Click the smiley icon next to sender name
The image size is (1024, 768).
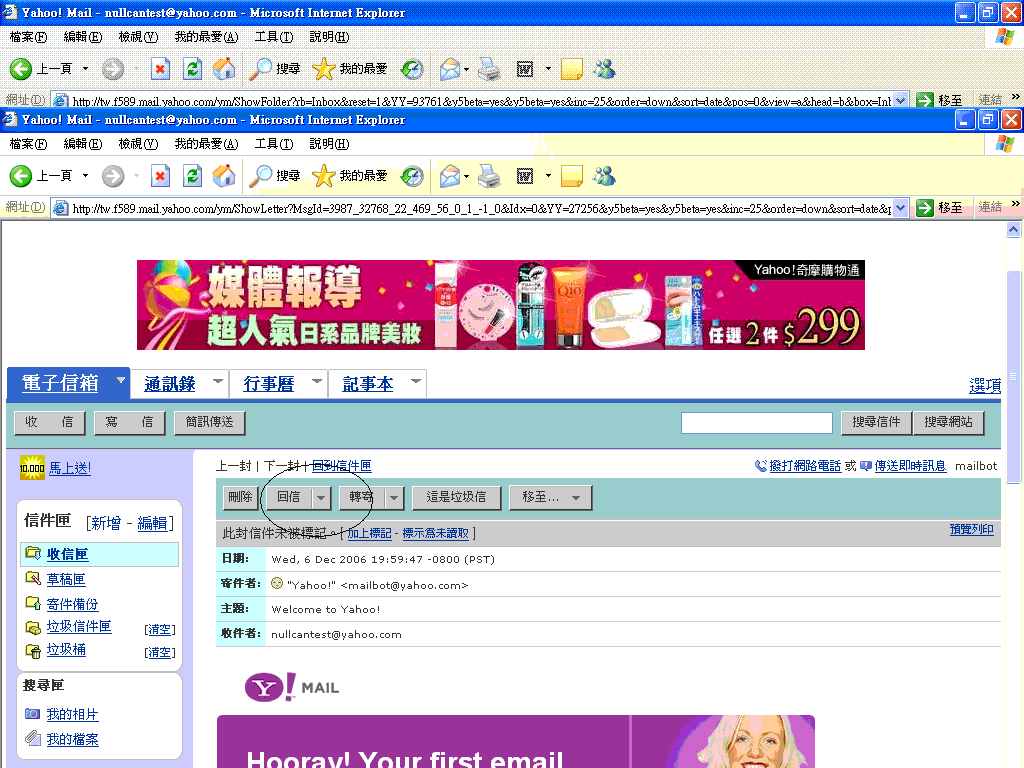[277, 583]
